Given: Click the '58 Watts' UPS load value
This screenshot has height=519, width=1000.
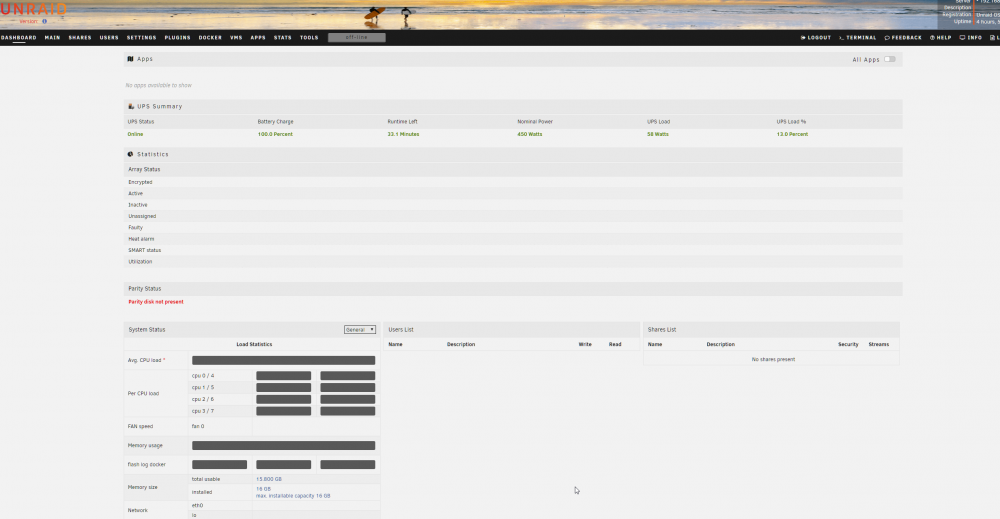Looking at the screenshot, I should [658, 134].
